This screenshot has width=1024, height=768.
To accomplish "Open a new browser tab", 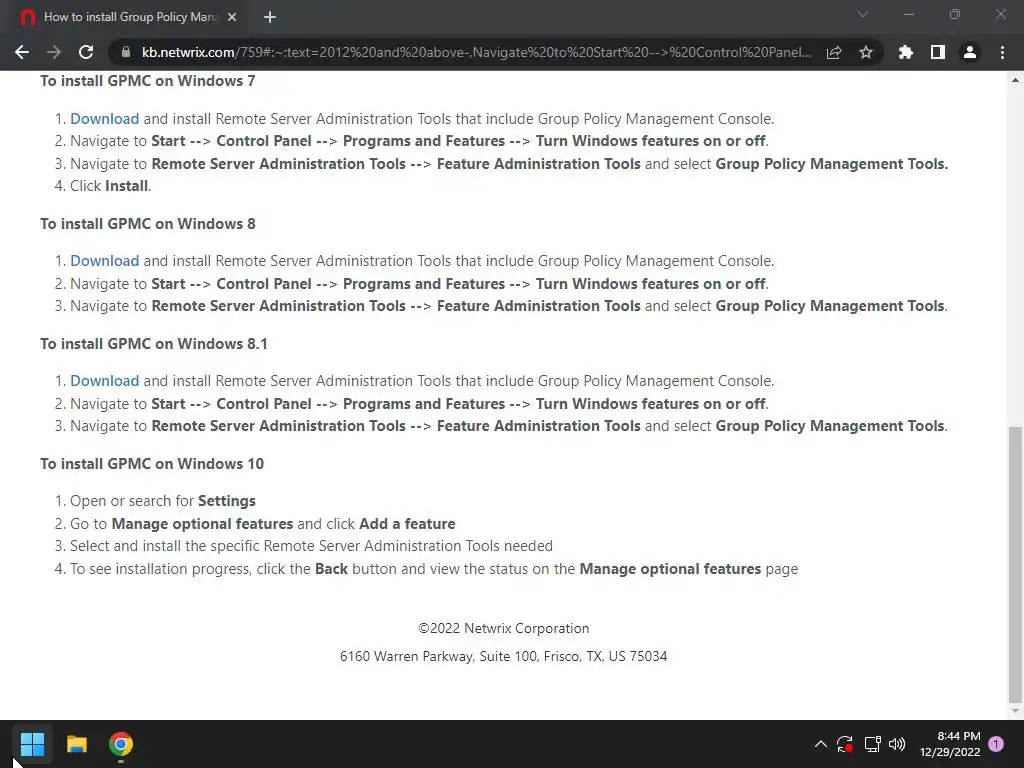I will pyautogui.click(x=270, y=17).
